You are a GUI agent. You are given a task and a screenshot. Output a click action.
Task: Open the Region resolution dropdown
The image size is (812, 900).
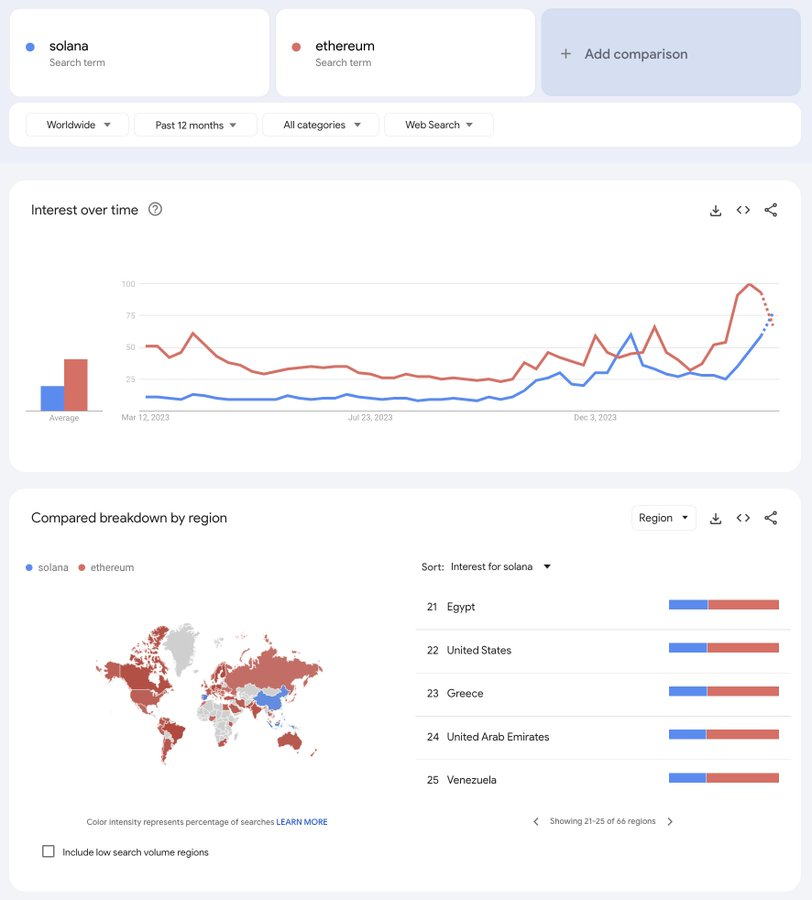pyautogui.click(x=663, y=518)
